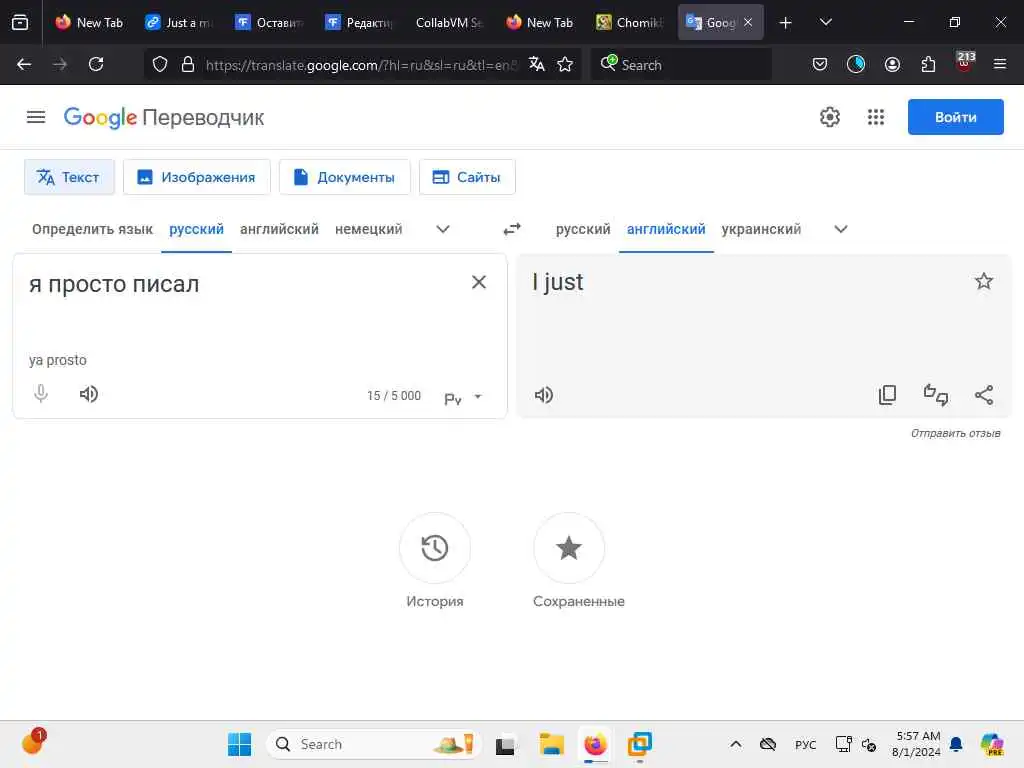Click the shield tracking protection icon
This screenshot has height=768, width=1024.
pyautogui.click(x=160, y=64)
